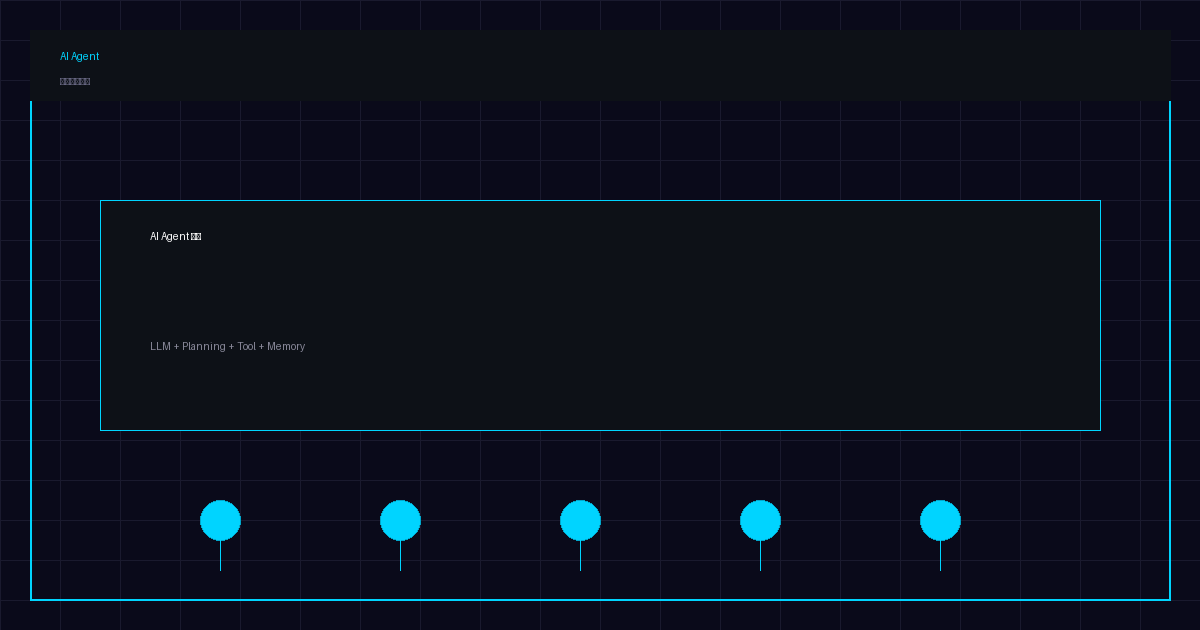This screenshot has height=630, width=1200.
Task: Click the stem line under first node
Action: pyautogui.click(x=220, y=556)
